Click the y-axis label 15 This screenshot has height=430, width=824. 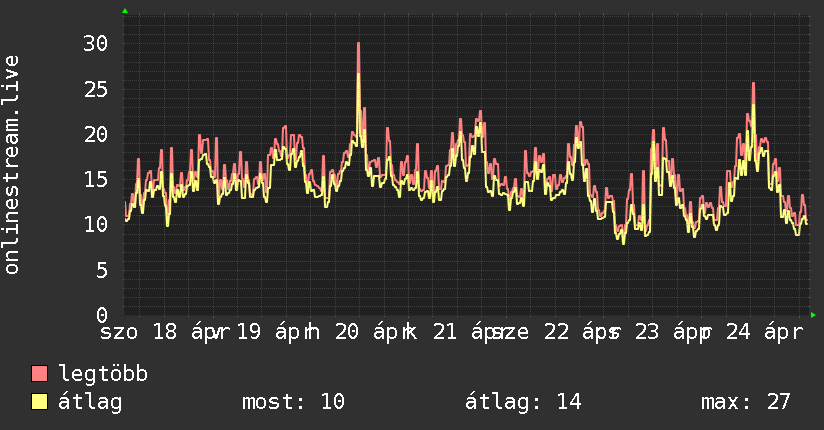[x=96, y=180]
